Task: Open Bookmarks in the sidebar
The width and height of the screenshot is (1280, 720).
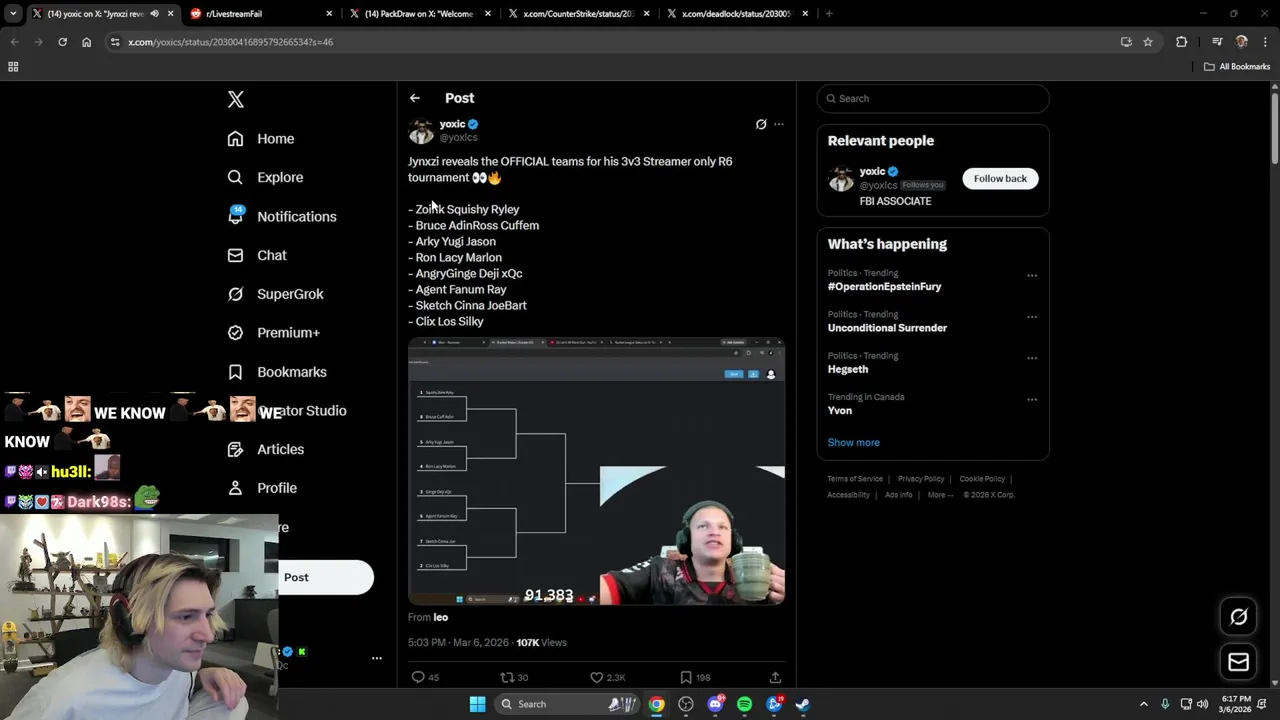Action: [x=292, y=372]
